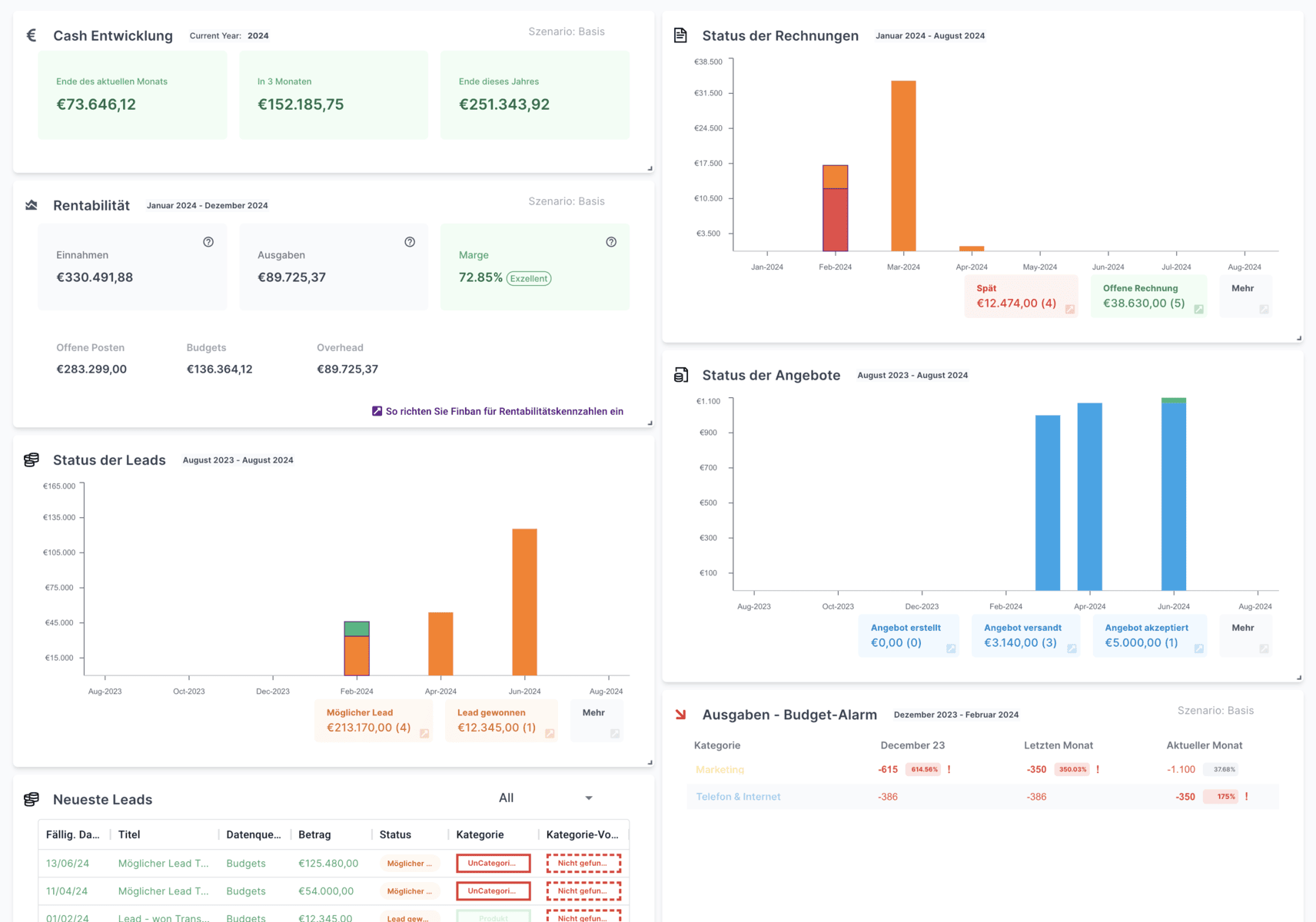The width and height of the screenshot is (1316, 922).
Task: Open the Marketing category in Budget-Alarm
Action: tap(719, 769)
